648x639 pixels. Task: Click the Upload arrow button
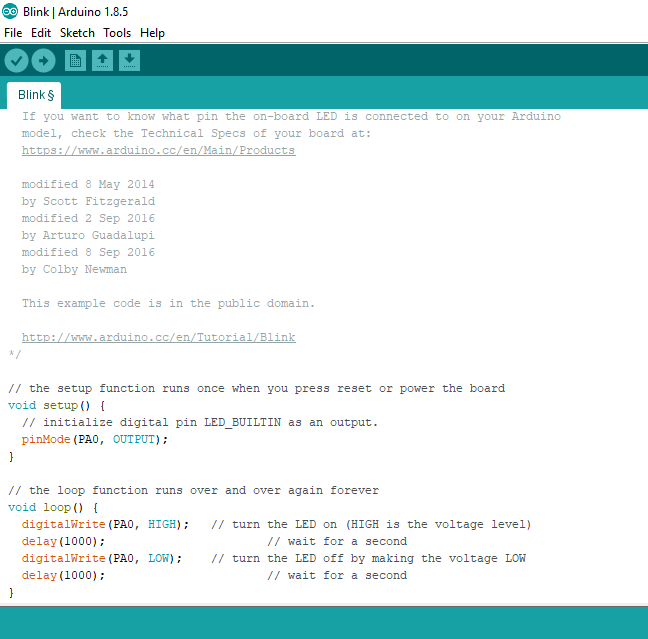point(43,61)
